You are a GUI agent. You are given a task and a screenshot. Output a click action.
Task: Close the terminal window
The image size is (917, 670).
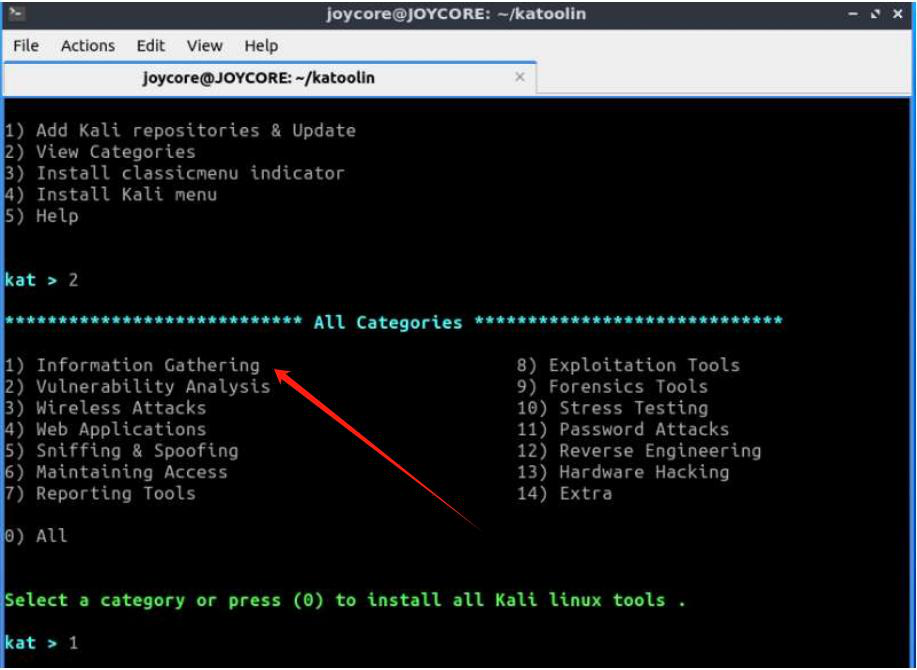(x=898, y=14)
